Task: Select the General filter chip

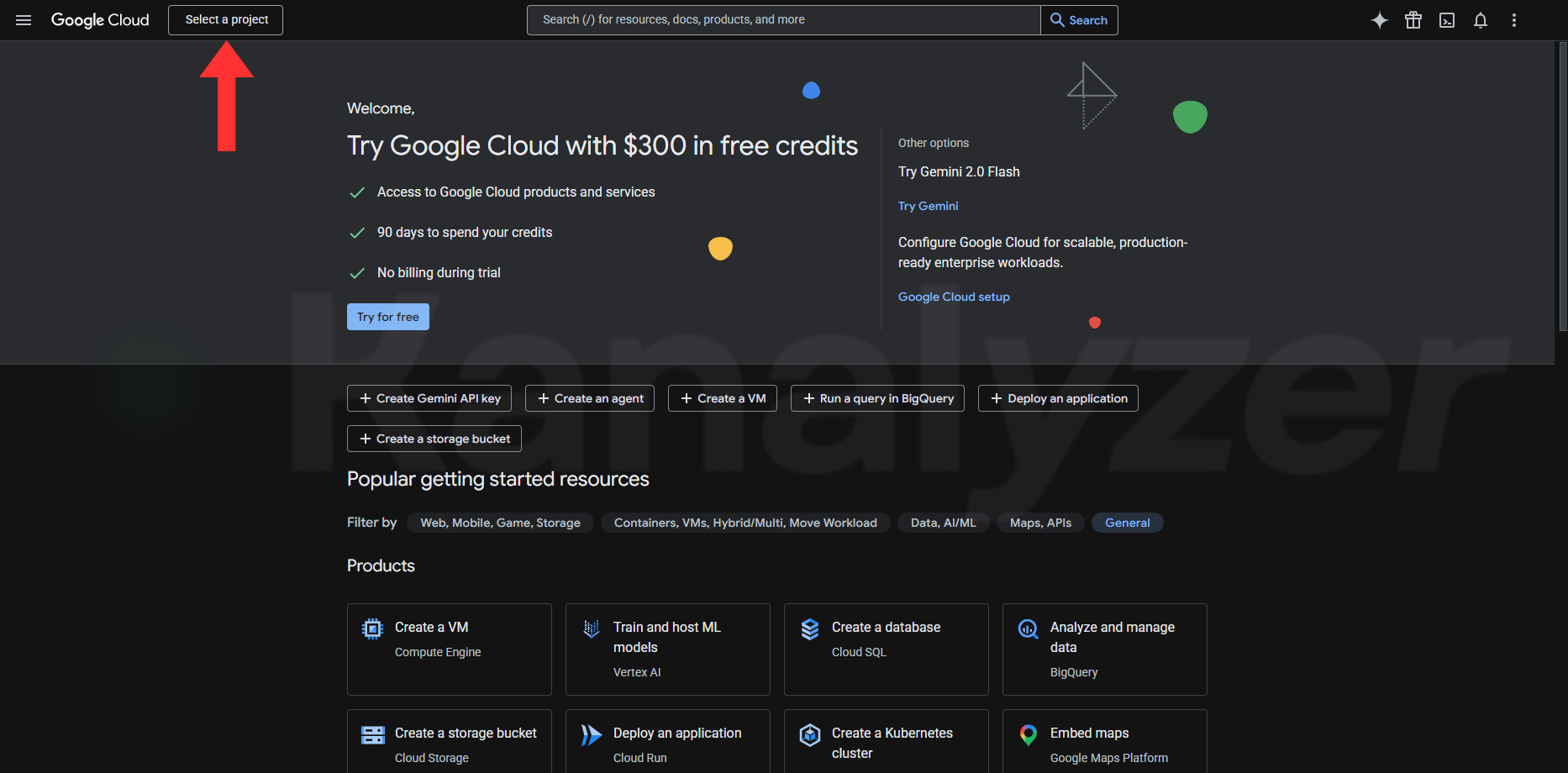Action: pyautogui.click(x=1128, y=523)
